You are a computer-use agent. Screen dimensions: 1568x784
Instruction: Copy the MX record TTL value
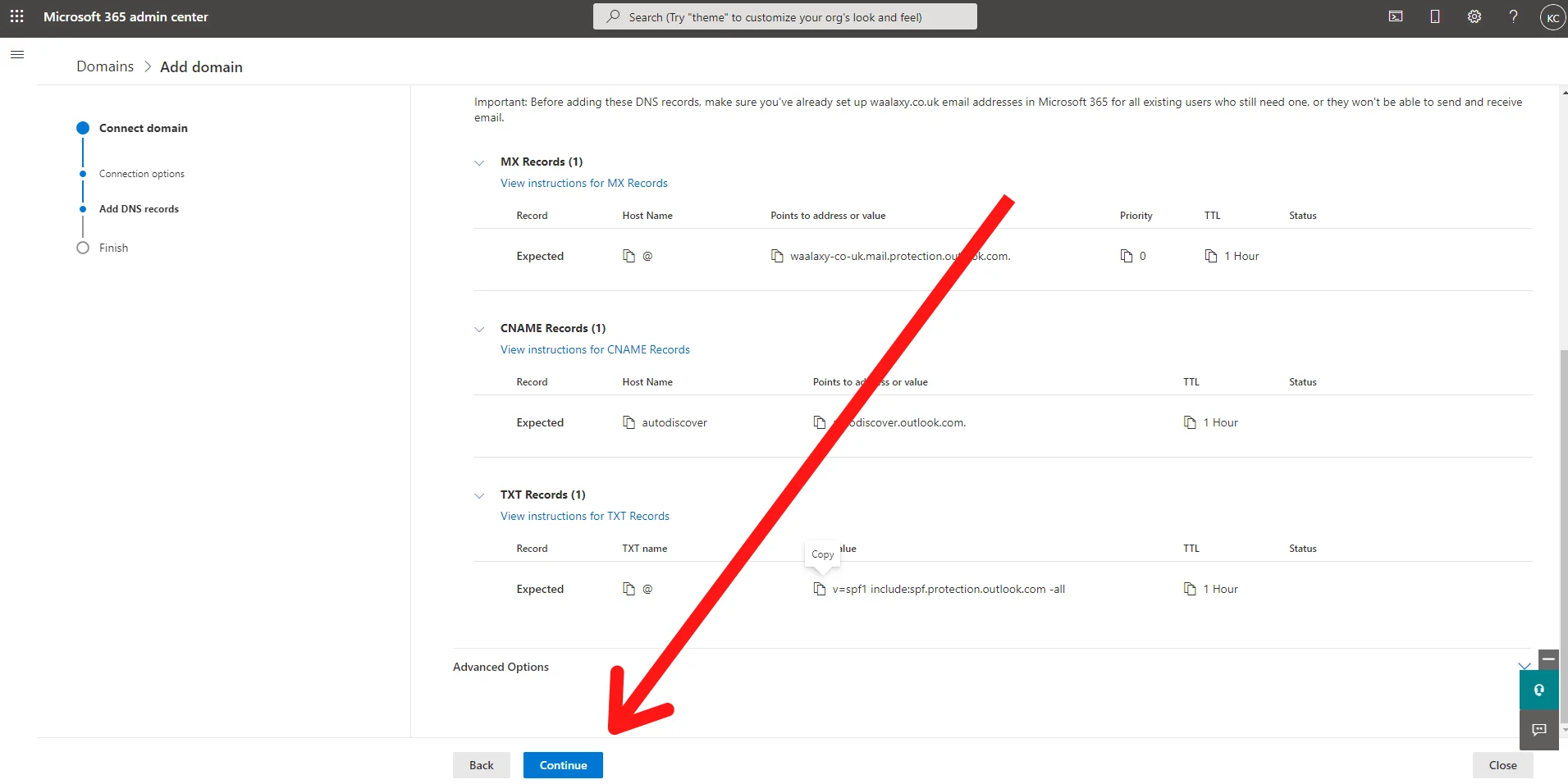click(1211, 256)
